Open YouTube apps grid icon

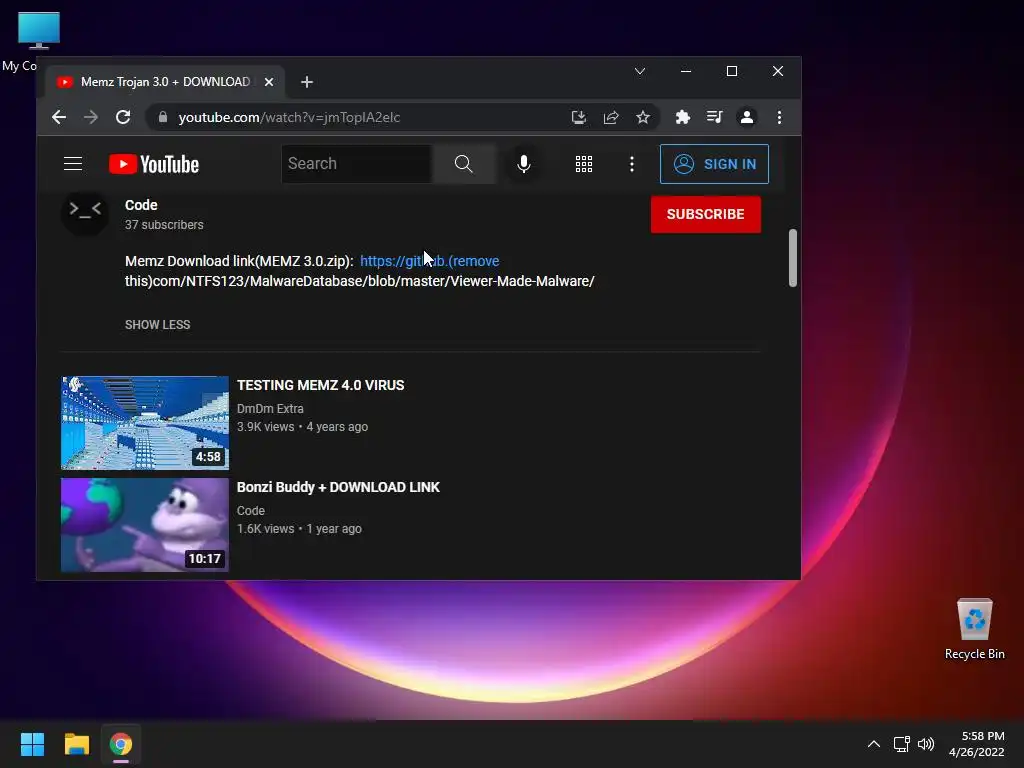pos(584,164)
